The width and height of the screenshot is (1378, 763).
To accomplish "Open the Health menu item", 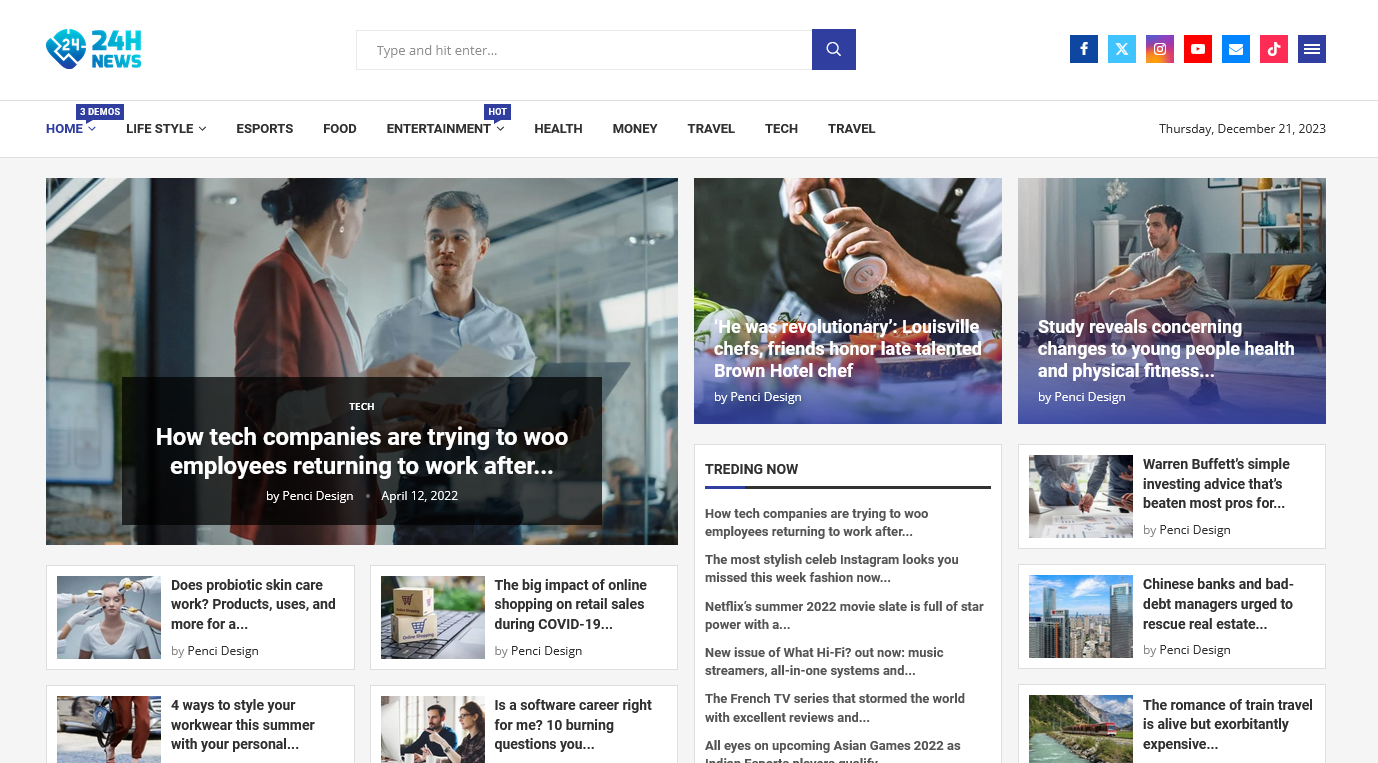I will (x=558, y=129).
